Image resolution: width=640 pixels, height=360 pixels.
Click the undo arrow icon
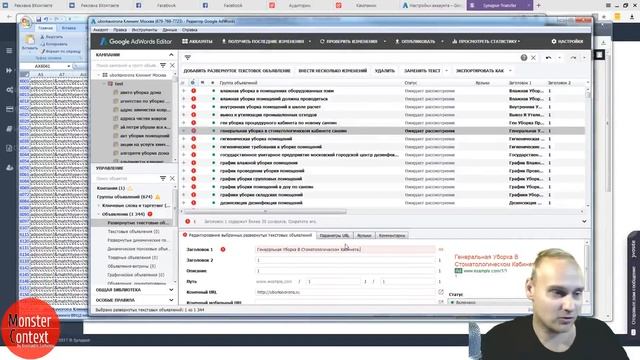pos(549,58)
